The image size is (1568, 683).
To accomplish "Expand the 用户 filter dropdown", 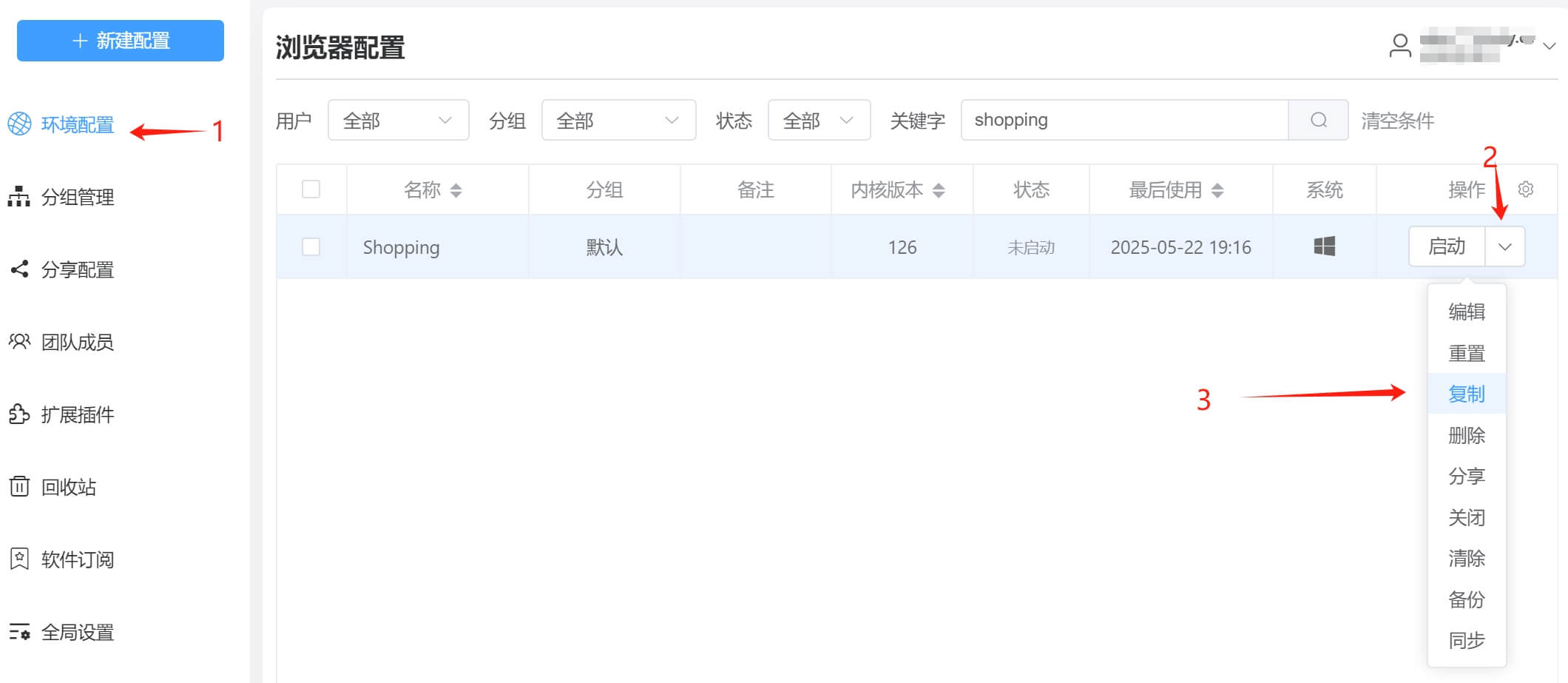I will 398,120.
